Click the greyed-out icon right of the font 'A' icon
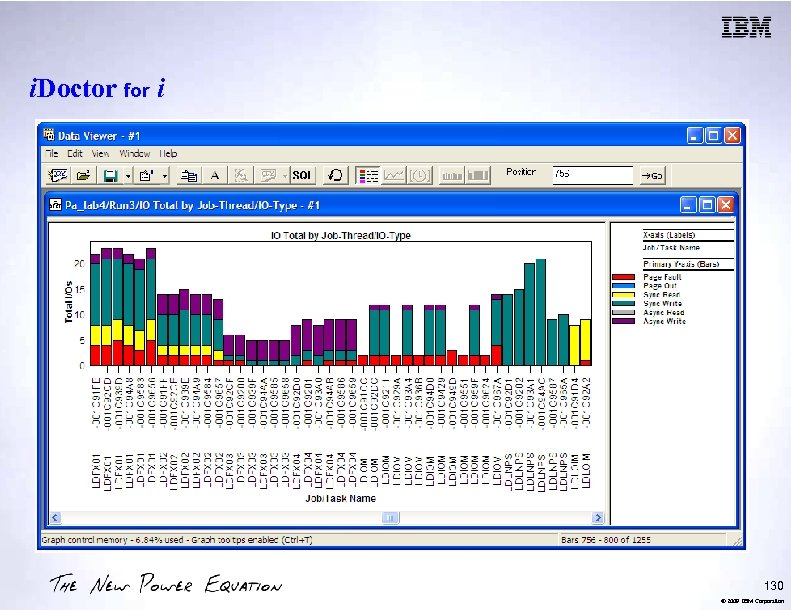The width and height of the screenshot is (791, 610). tap(241, 175)
